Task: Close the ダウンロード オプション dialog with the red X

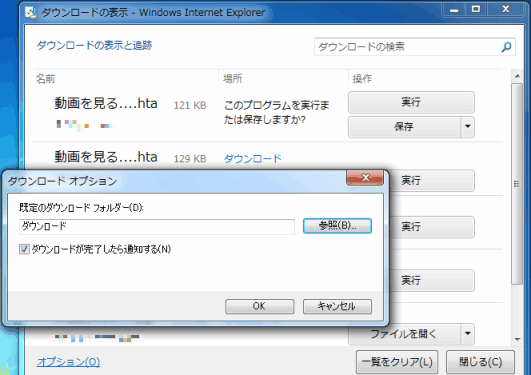Action: click(365, 178)
